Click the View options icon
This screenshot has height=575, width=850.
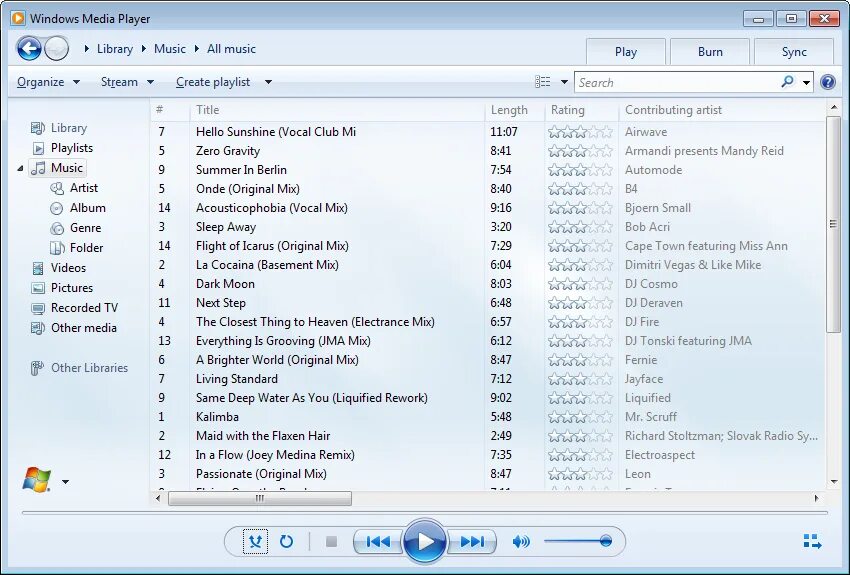(x=543, y=82)
